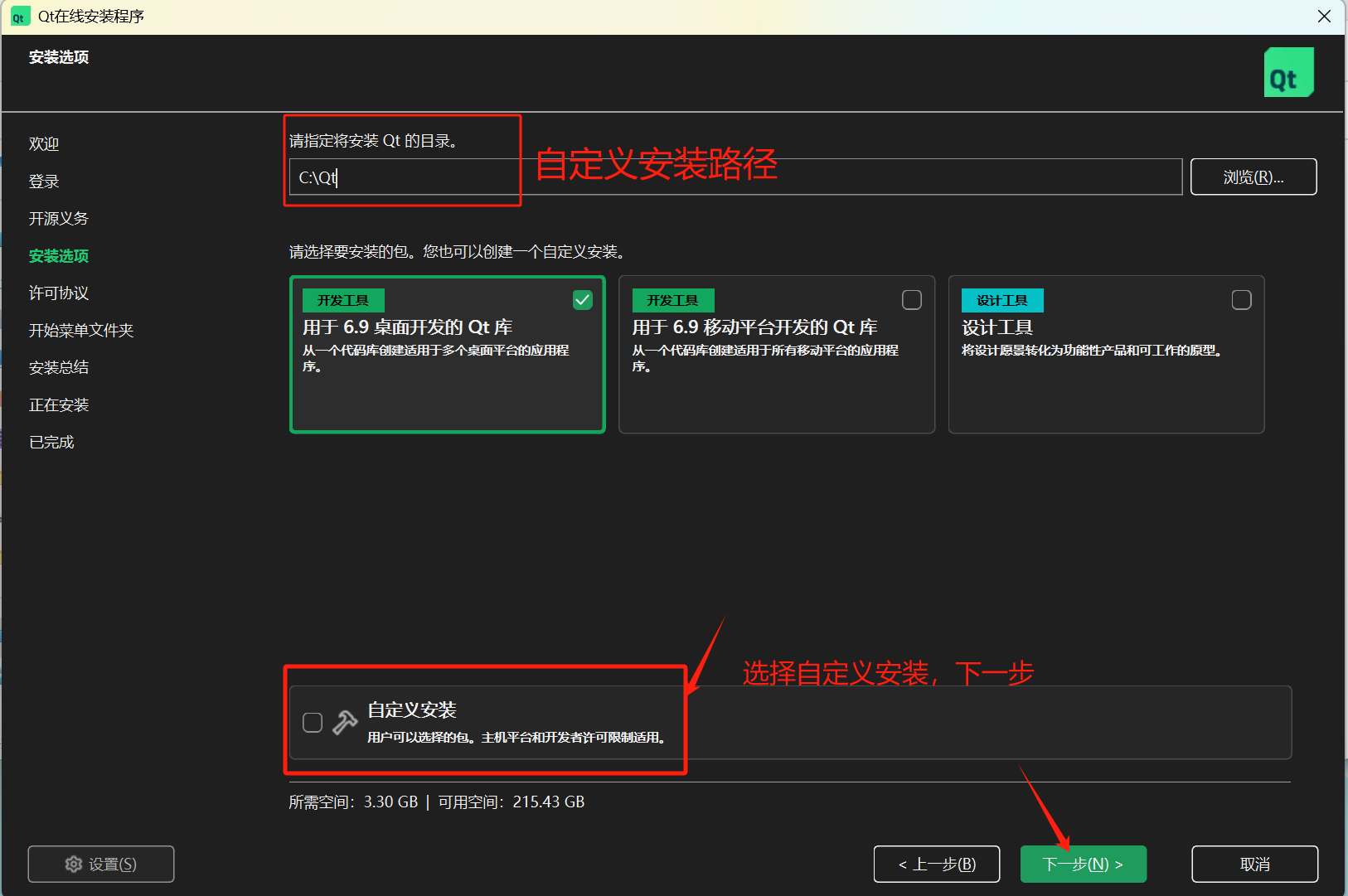Click the 用户可以选择的包 custom install description
This screenshot has height=896, width=1348.
click(x=518, y=738)
